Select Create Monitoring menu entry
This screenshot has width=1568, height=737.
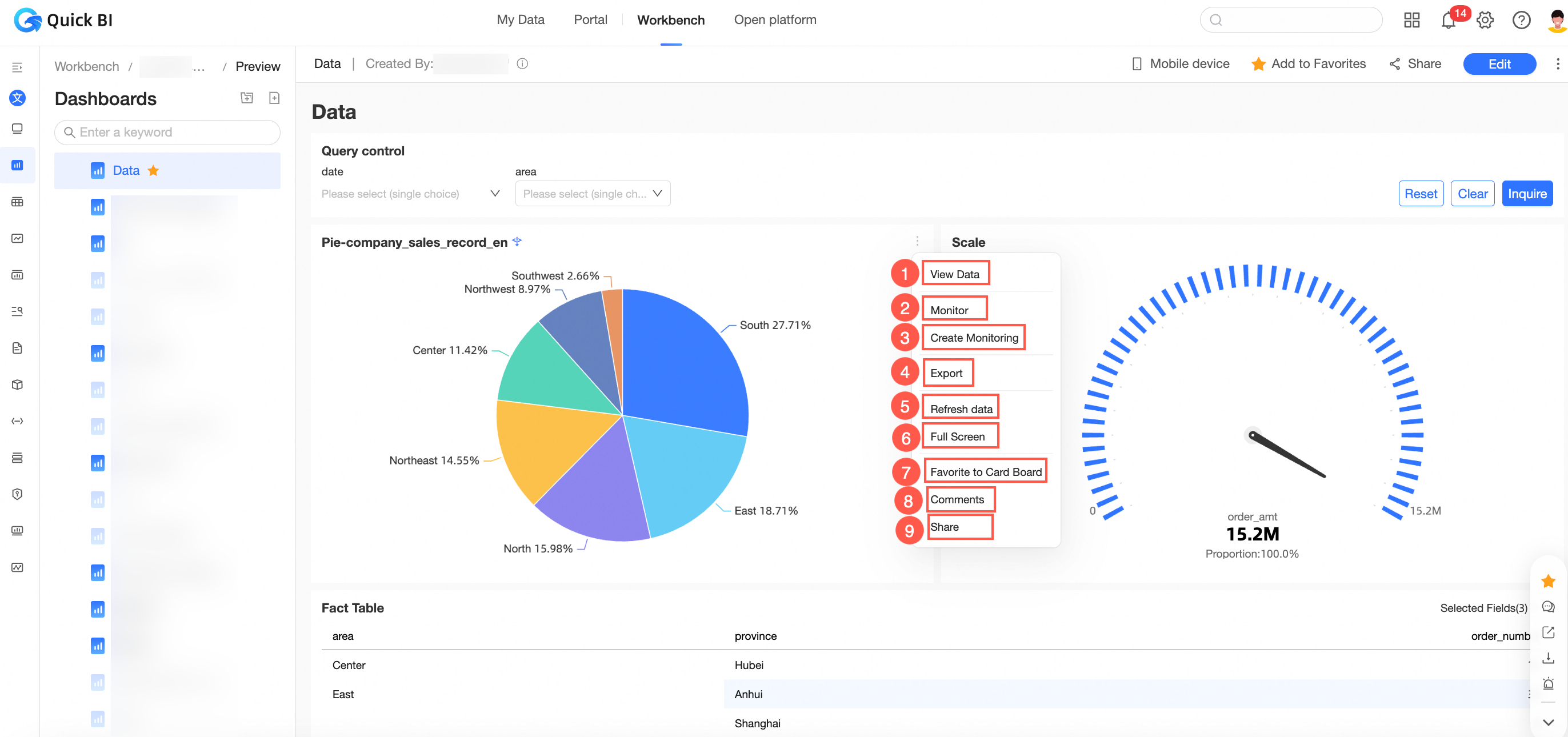(974, 337)
